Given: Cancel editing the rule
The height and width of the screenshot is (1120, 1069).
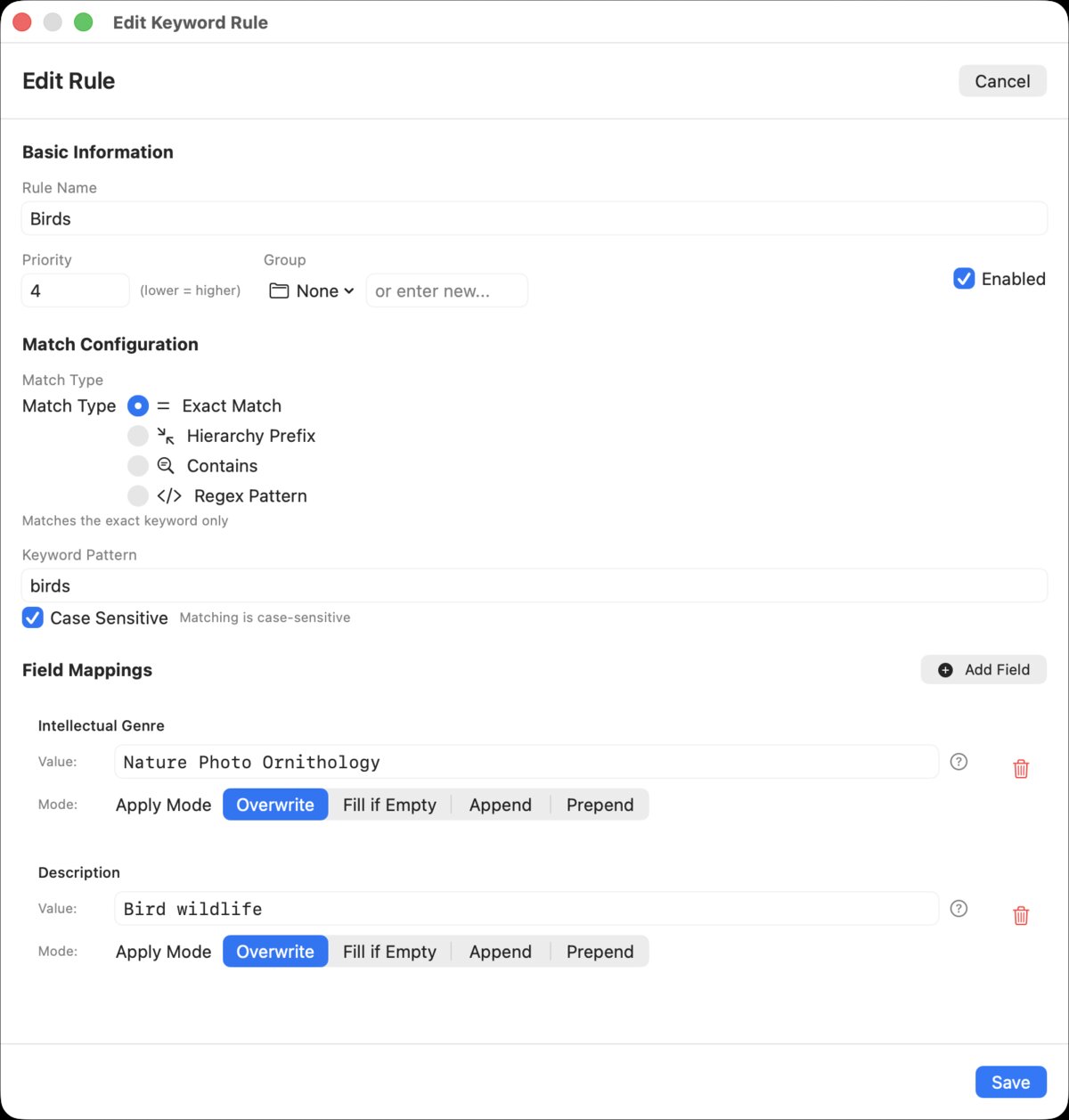Looking at the screenshot, I should point(1002,80).
